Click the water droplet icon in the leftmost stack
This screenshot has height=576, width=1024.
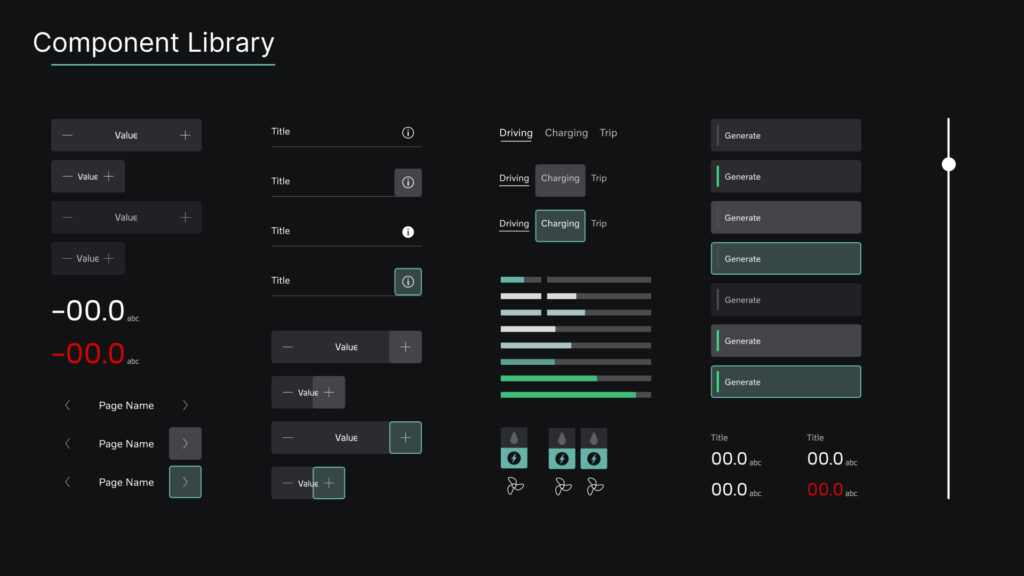point(514,438)
